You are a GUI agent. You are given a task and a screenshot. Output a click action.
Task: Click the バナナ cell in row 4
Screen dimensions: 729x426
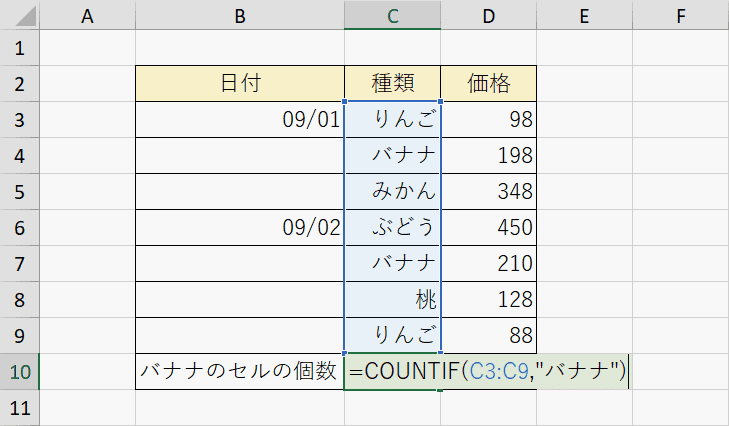tap(392, 155)
